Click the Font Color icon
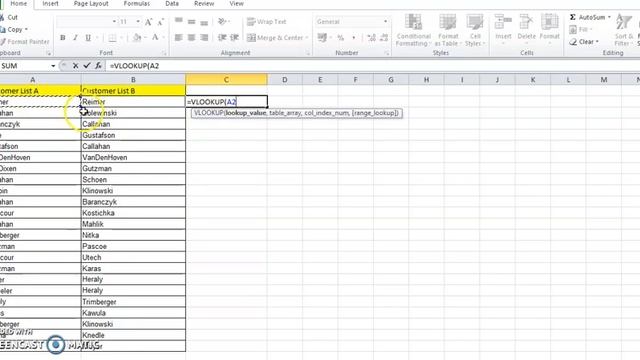640x360 pixels. click(155, 38)
